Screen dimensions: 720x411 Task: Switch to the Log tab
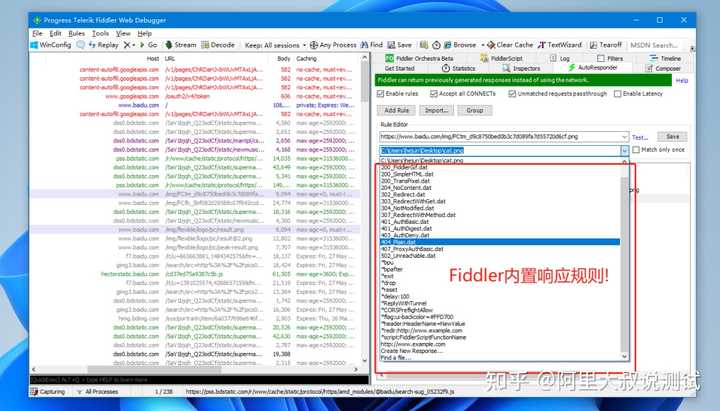[560, 58]
